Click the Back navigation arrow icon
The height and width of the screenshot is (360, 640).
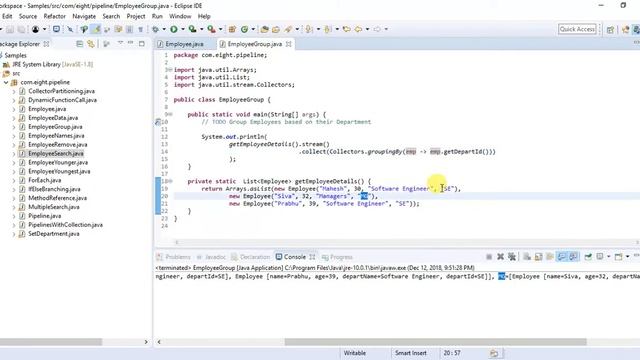[358, 29]
